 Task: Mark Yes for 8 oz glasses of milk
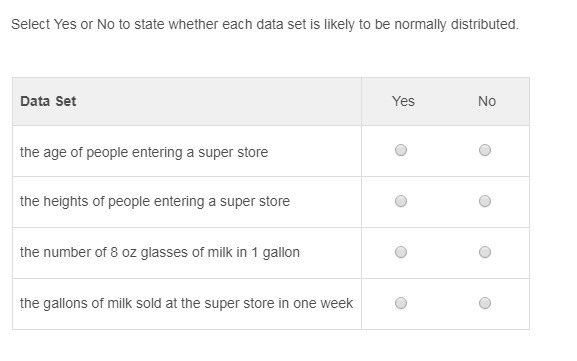coord(401,252)
